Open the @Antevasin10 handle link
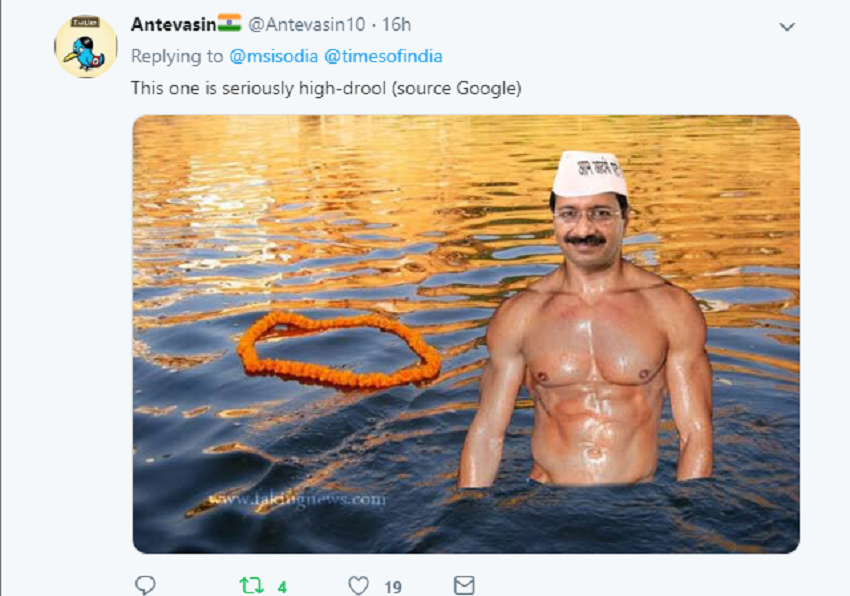850x596 pixels. point(303,24)
